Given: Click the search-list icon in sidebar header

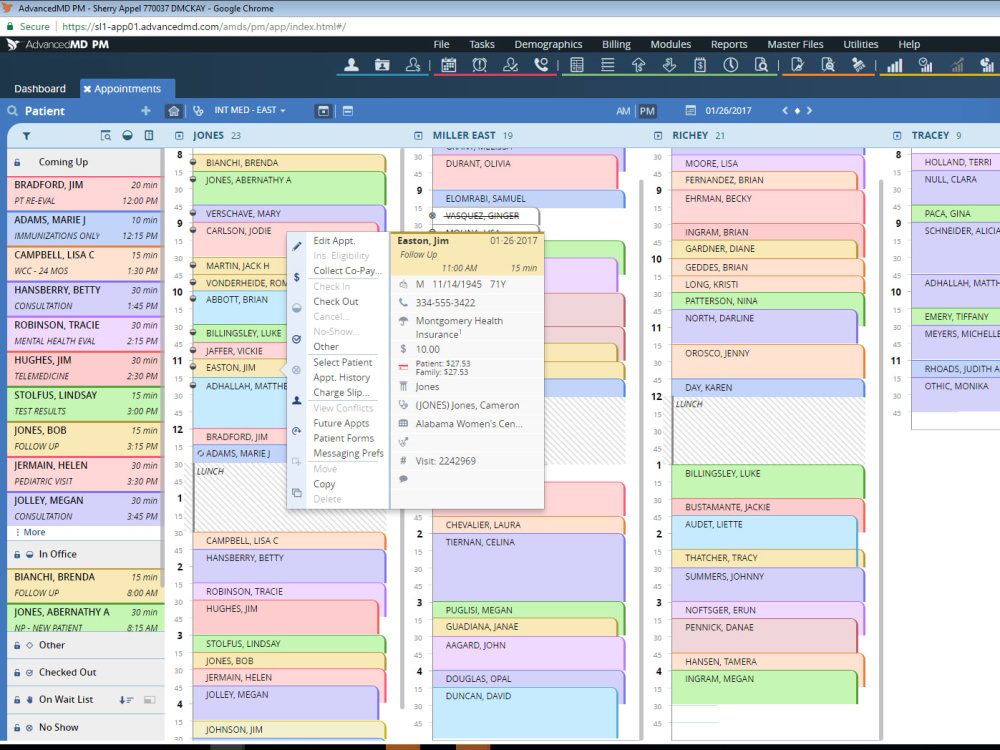Looking at the screenshot, I should pyautogui.click(x=106, y=135).
